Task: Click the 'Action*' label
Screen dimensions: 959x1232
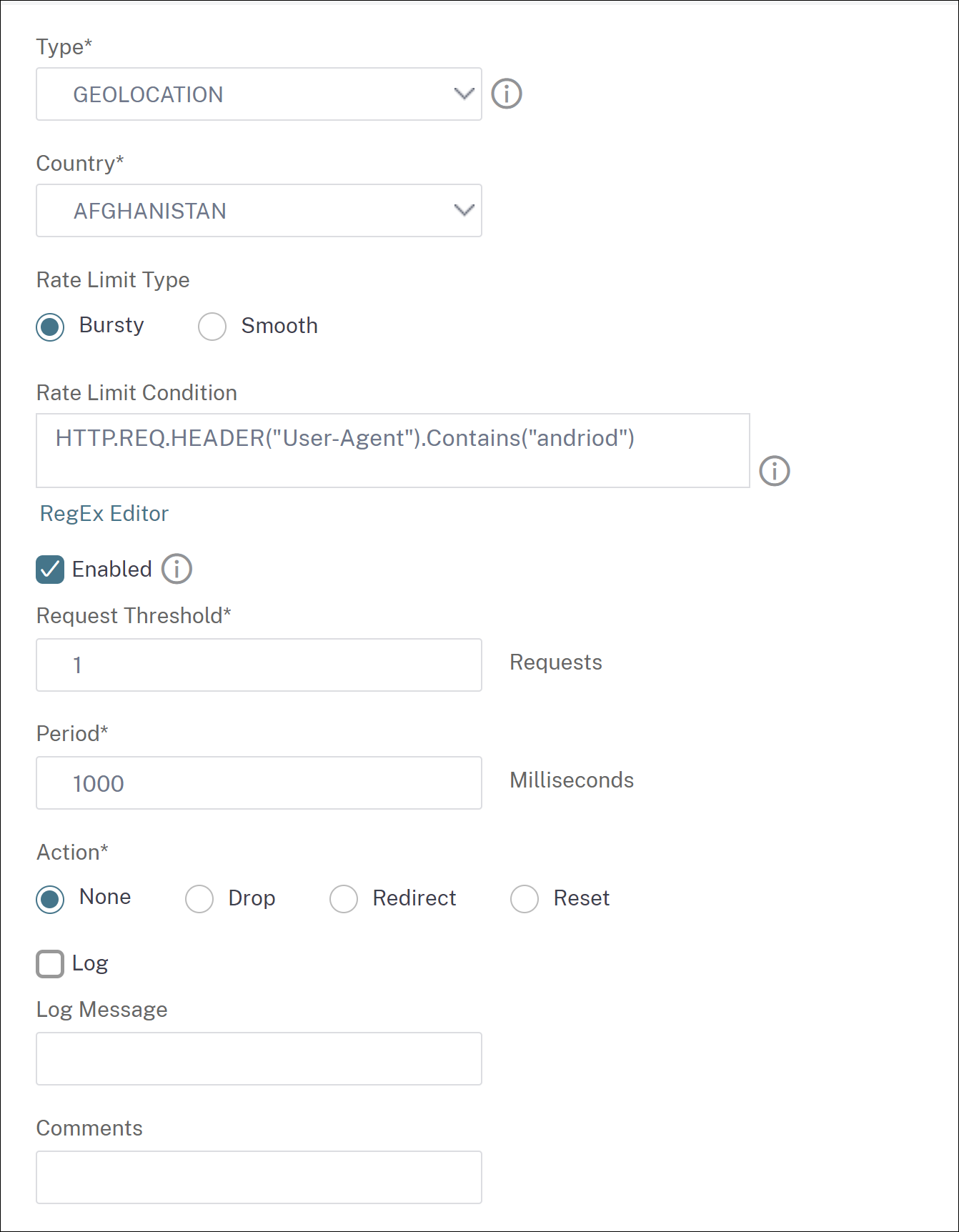Action: click(x=72, y=852)
